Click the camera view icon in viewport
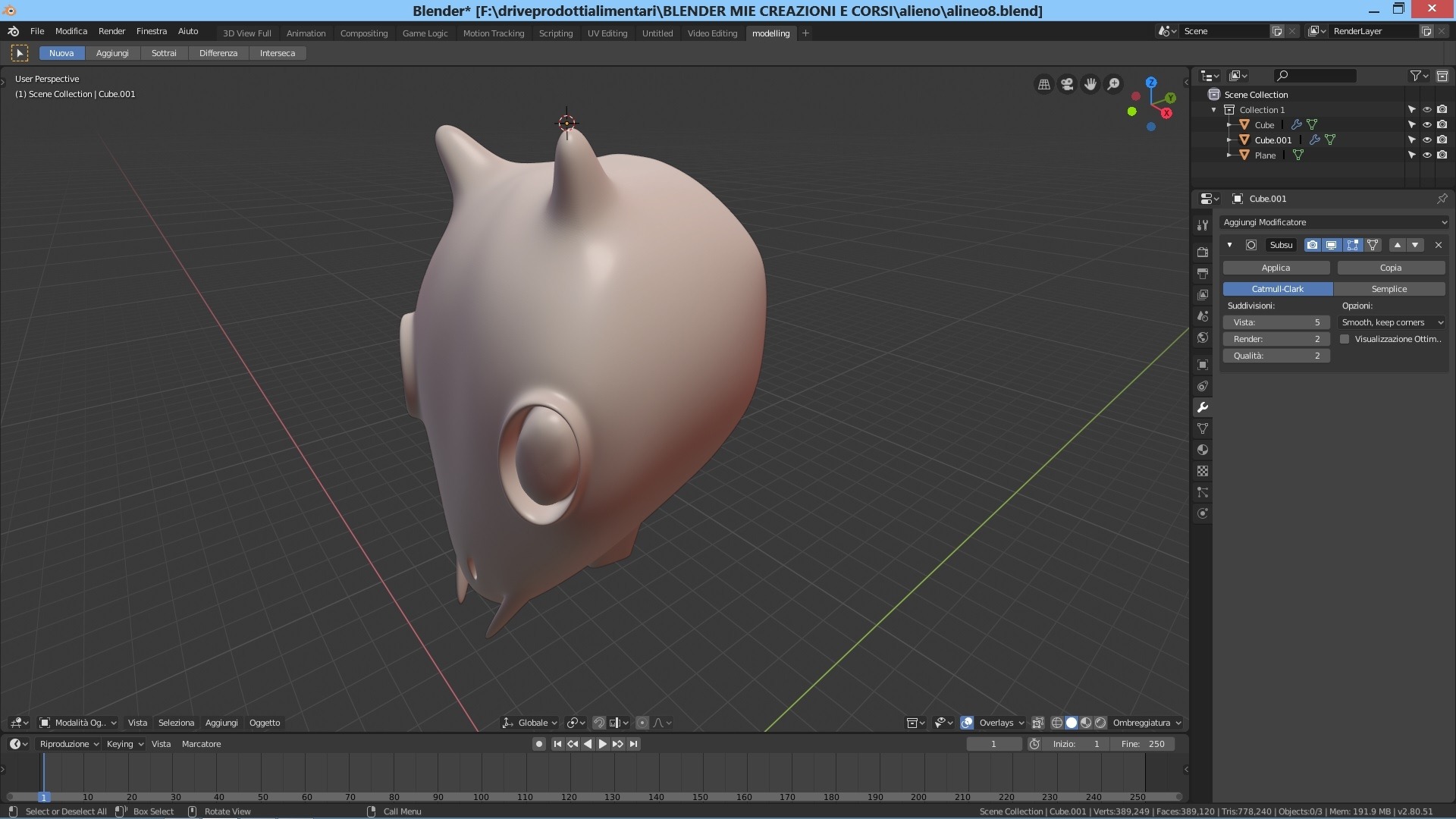1456x819 pixels. (1067, 84)
